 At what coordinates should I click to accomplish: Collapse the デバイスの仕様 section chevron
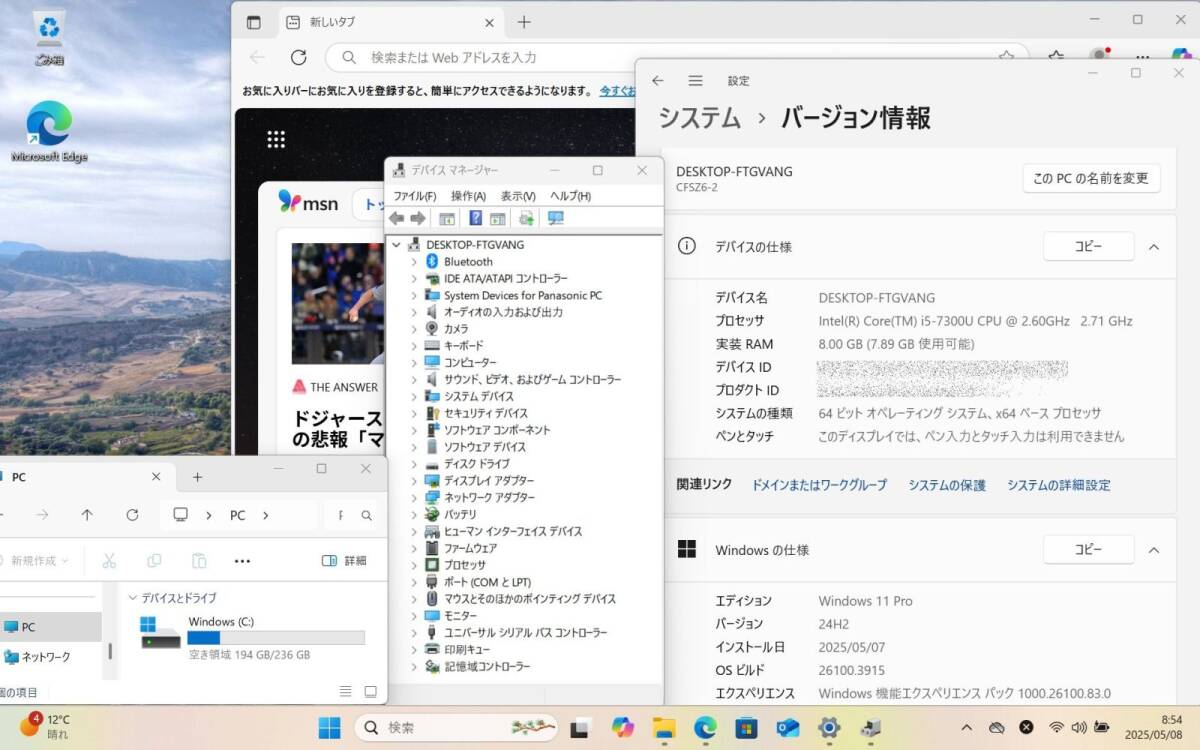(1154, 246)
